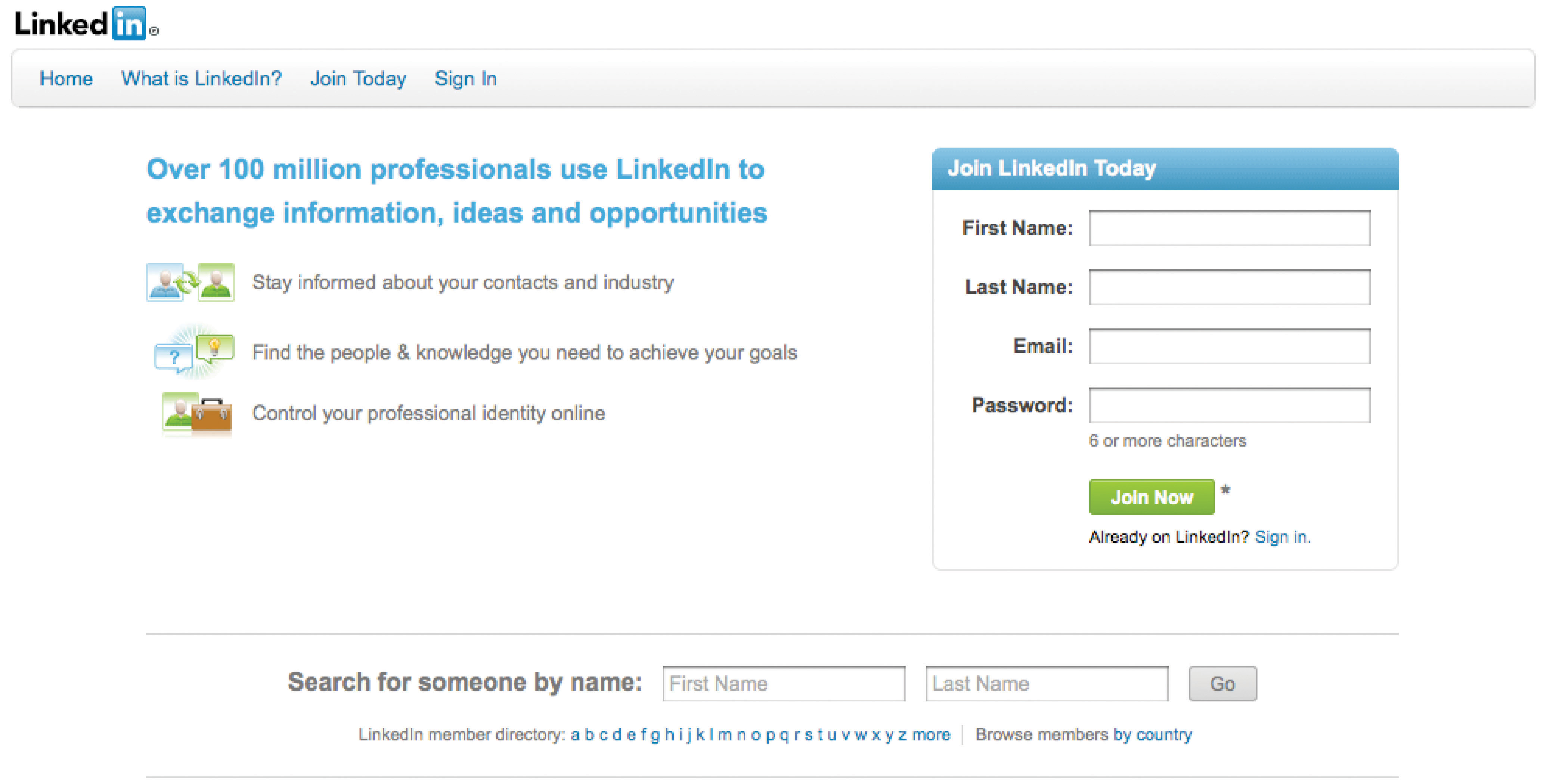Click the search First Name box

tap(784, 683)
